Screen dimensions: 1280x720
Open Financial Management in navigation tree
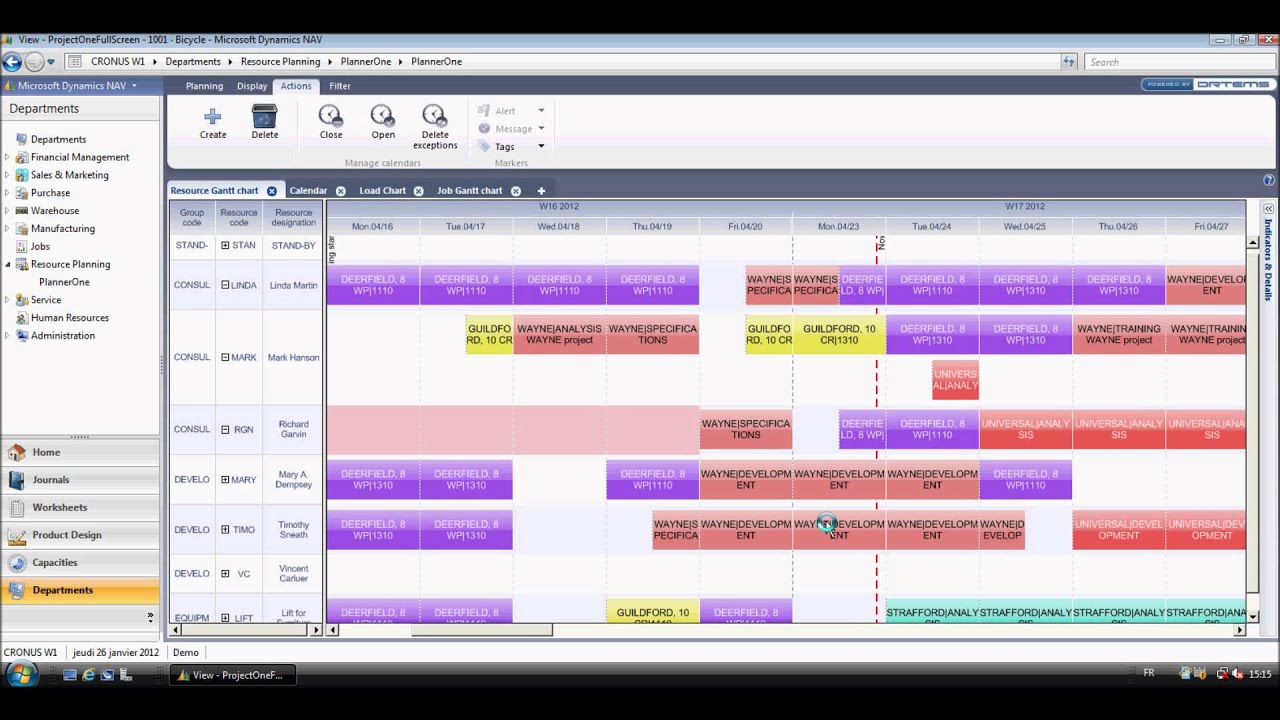79,157
